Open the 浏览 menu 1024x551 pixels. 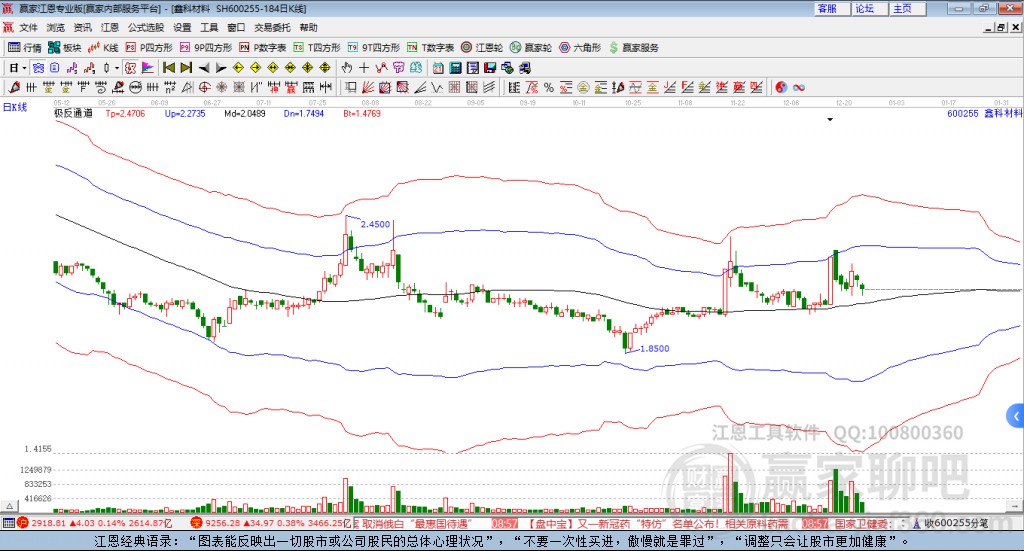click(56, 27)
